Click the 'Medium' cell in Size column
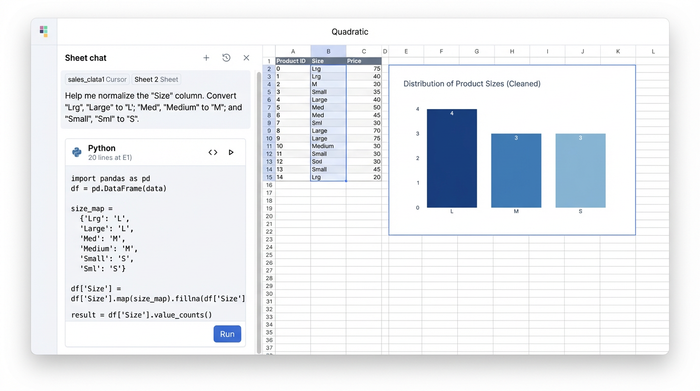The height and width of the screenshot is (391, 700). pos(328,146)
